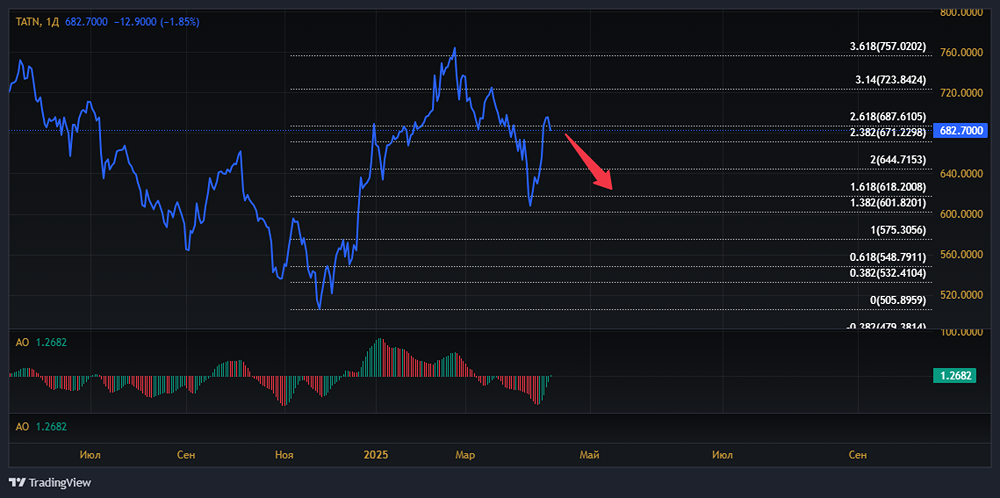Click the green 1.2682 AO axis tag

[959, 376]
